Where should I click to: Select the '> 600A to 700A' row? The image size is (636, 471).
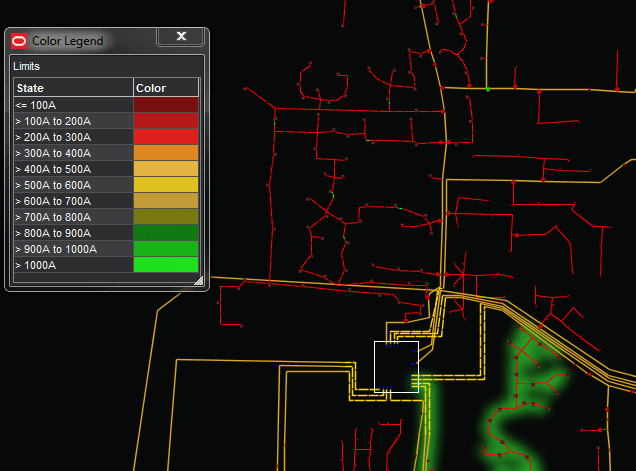point(106,201)
